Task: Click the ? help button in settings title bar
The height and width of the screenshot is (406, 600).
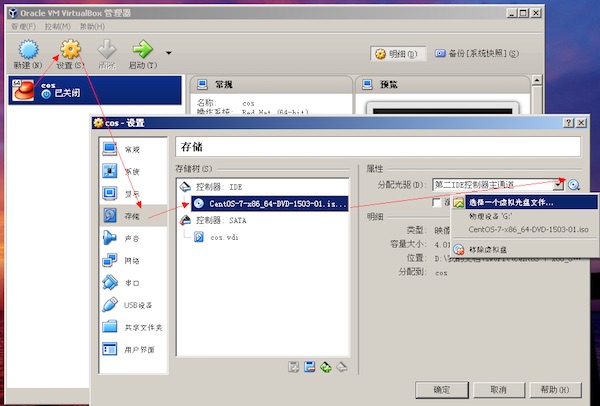Action: 569,123
